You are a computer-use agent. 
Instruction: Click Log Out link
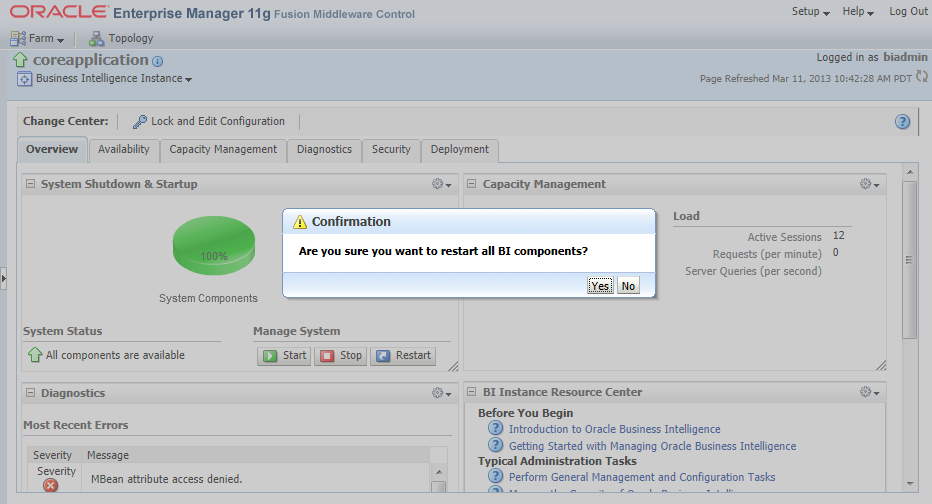908,11
